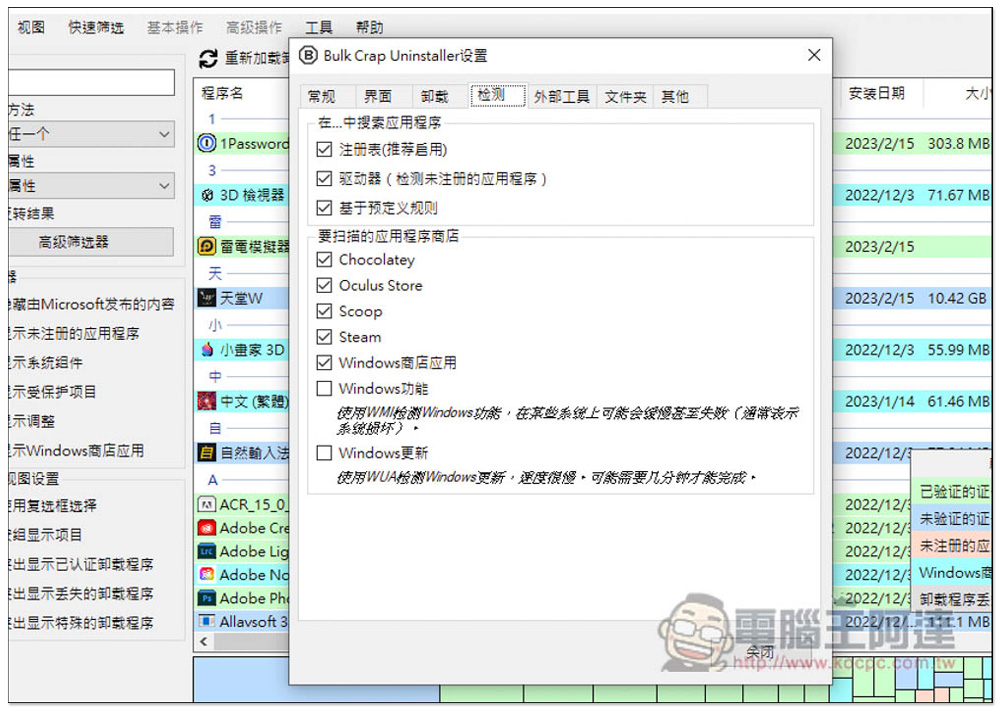Uncheck the Steam checkbox
Screen dimensions: 1000x711
[x=324, y=337]
